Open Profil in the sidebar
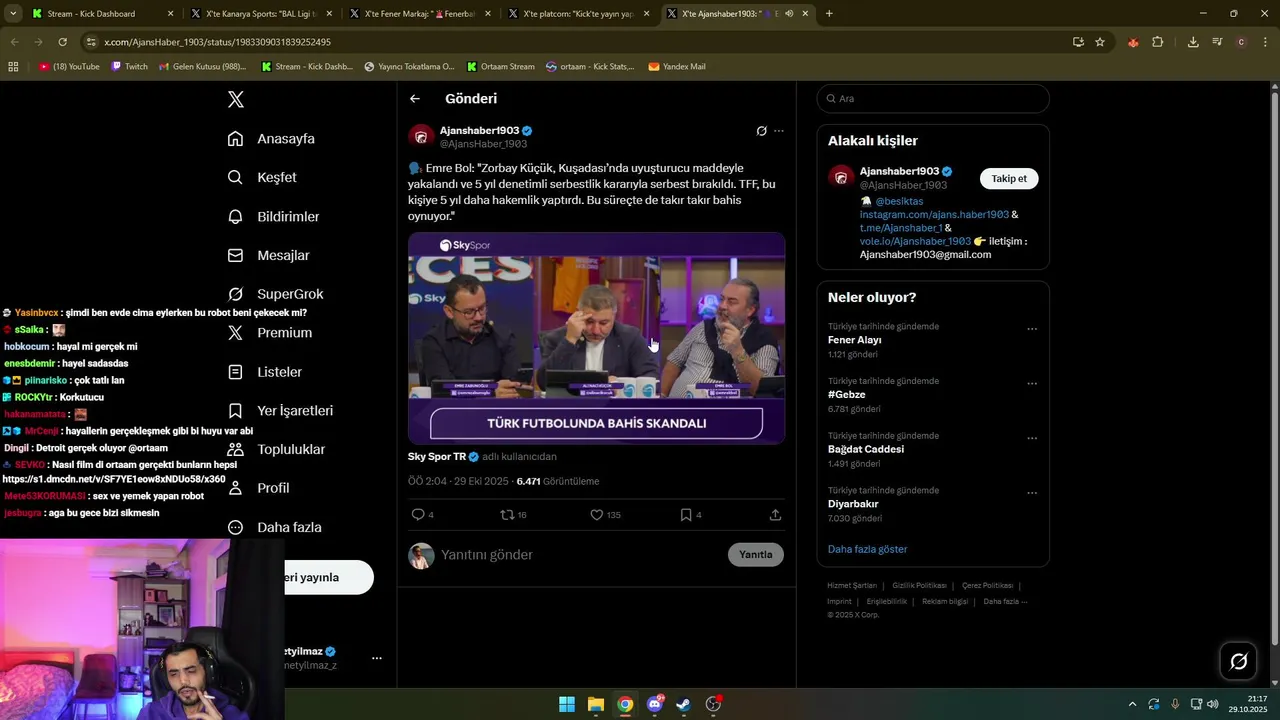 (x=258, y=488)
